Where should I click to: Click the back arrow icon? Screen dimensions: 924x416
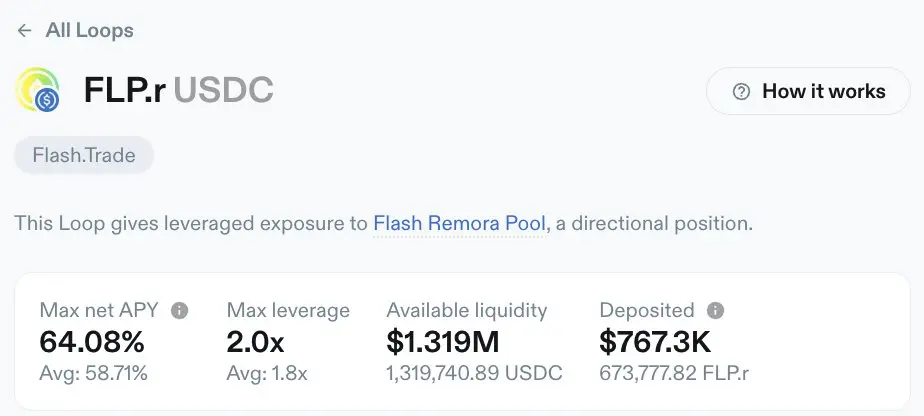click(24, 31)
